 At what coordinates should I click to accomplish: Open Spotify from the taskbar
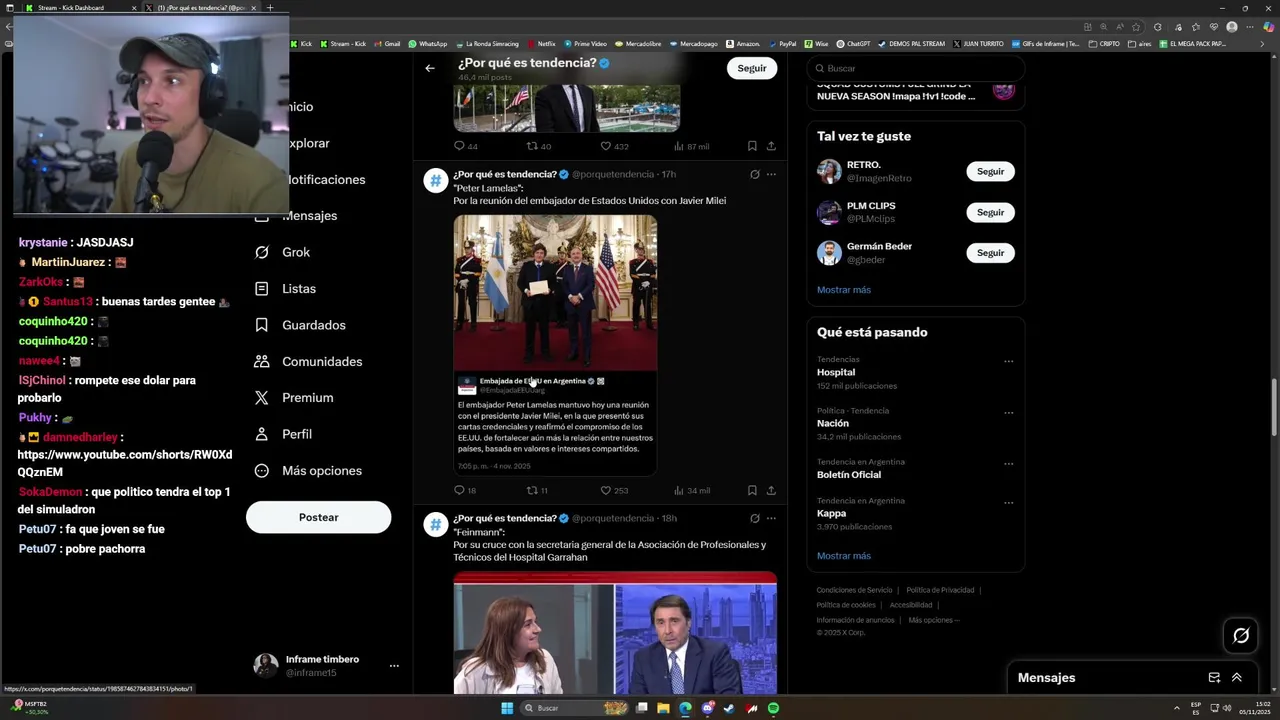(773, 708)
